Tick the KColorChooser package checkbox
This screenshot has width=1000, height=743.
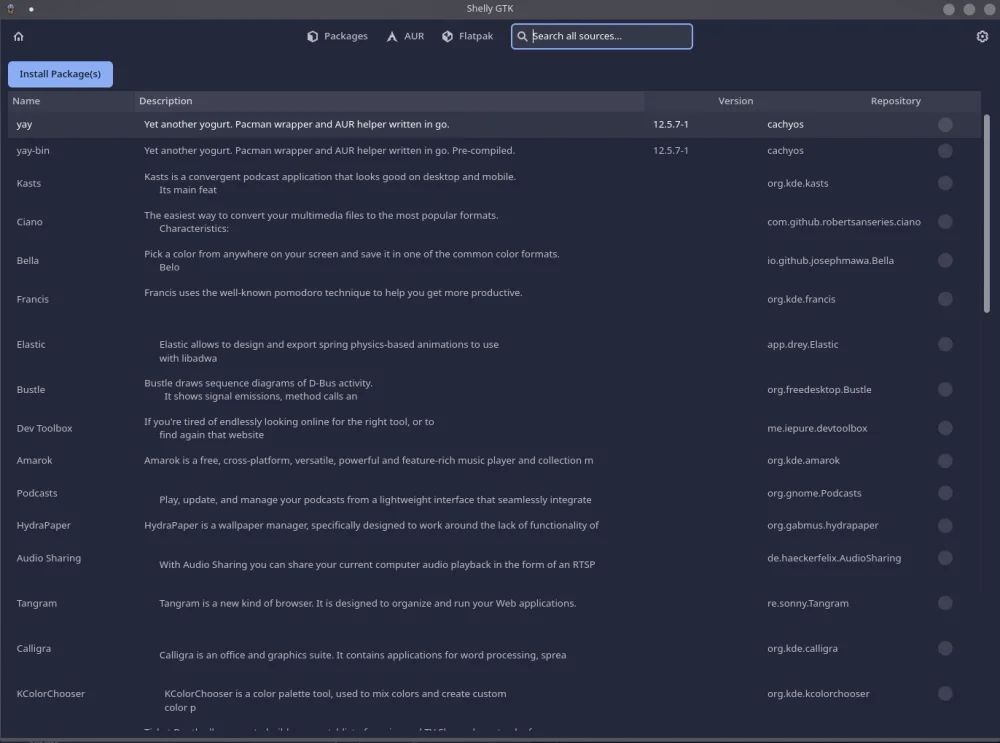(x=945, y=694)
